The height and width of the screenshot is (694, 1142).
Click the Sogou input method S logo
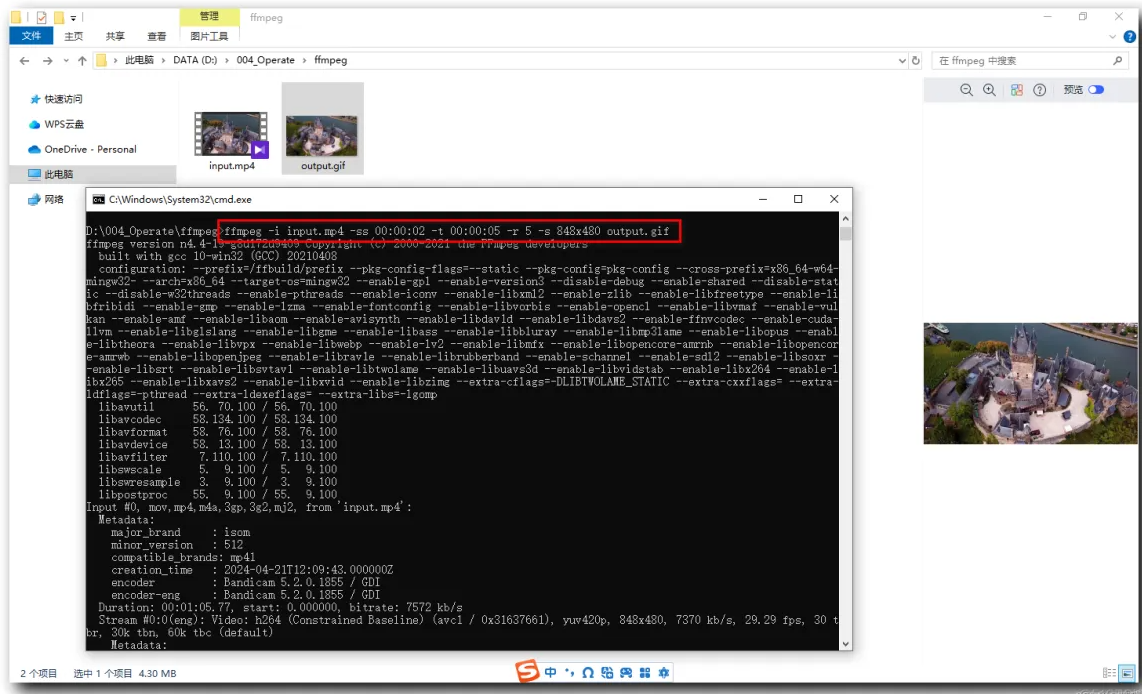click(x=527, y=672)
